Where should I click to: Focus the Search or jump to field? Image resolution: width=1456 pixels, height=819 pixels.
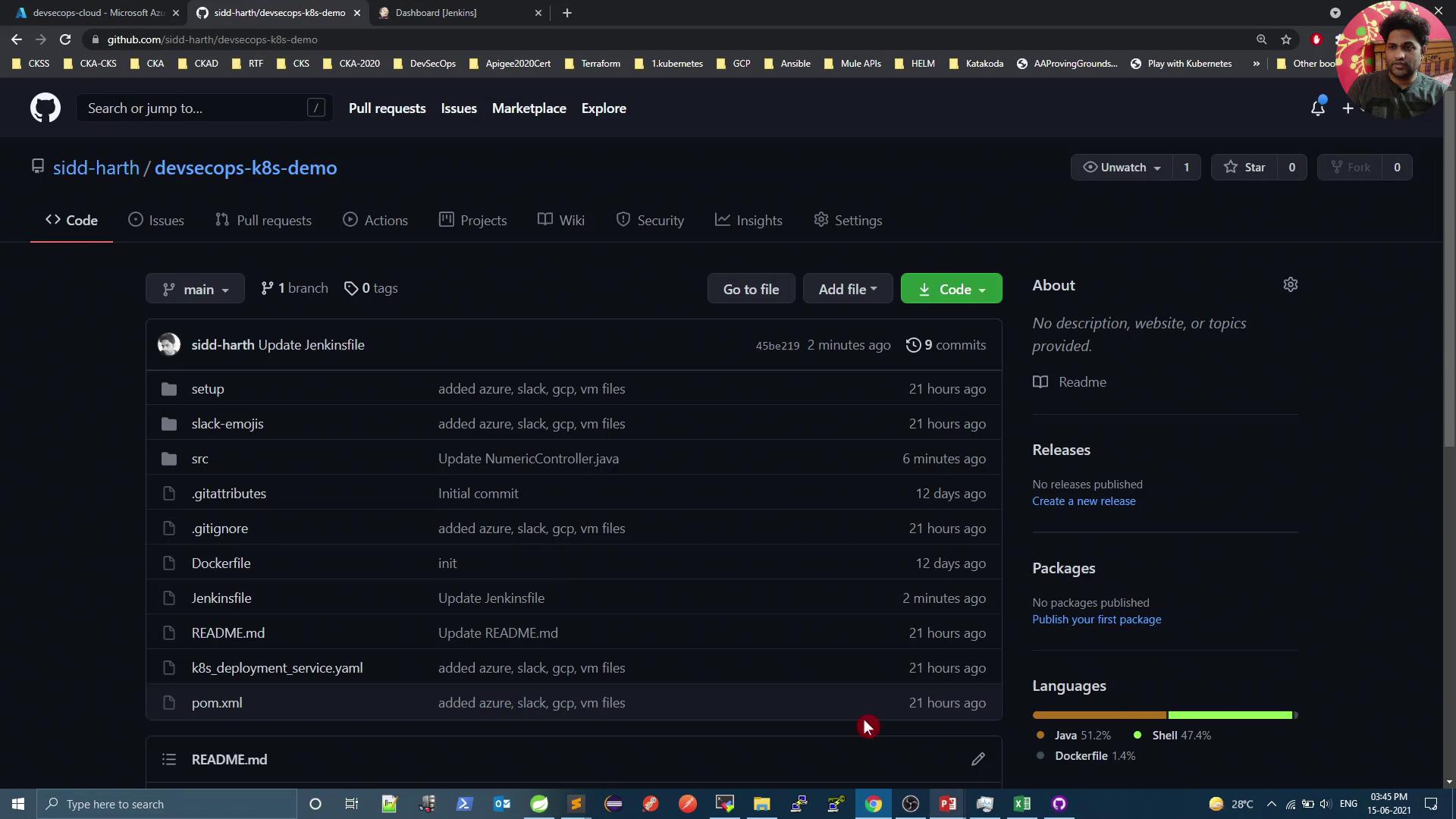pyautogui.click(x=193, y=108)
